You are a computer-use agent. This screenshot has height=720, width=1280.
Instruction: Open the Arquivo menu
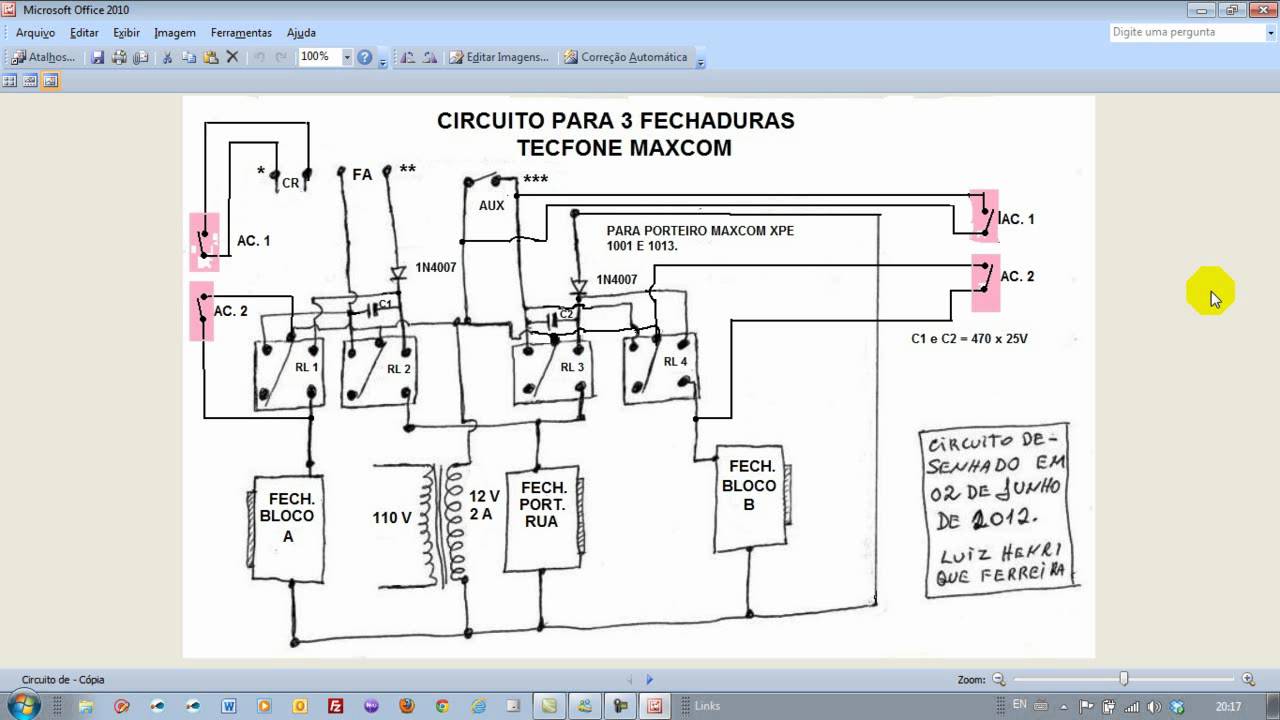click(x=35, y=32)
